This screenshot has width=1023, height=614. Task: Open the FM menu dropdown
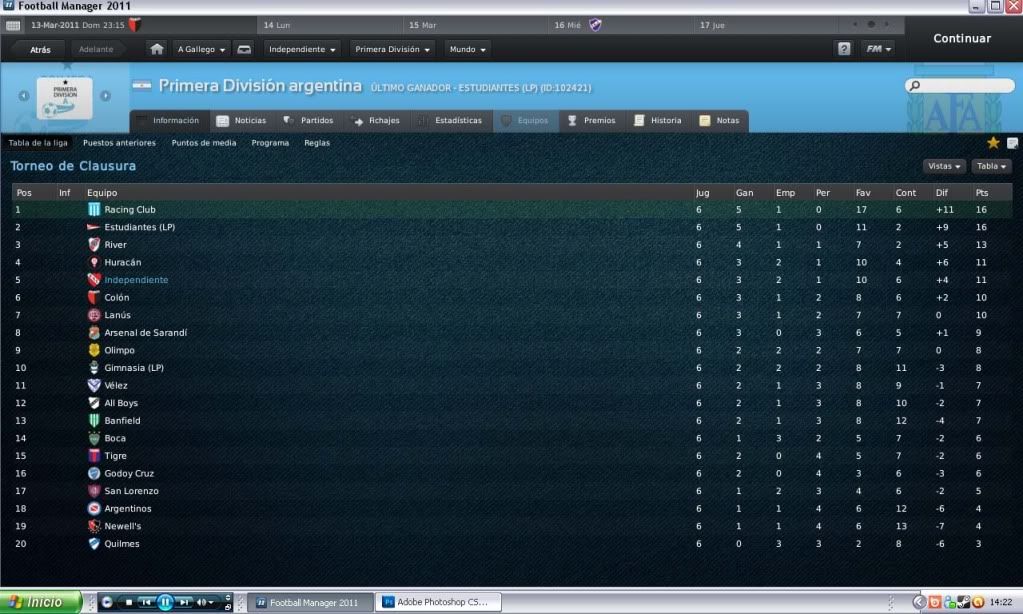(x=878, y=49)
